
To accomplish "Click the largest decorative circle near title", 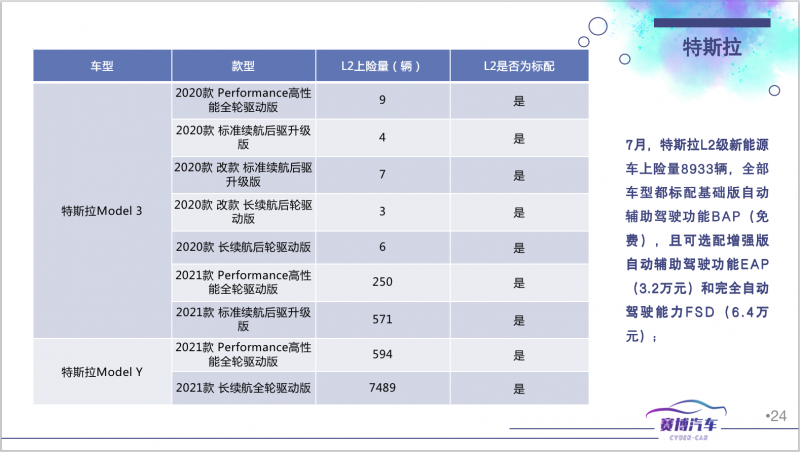I will tap(598, 26).
